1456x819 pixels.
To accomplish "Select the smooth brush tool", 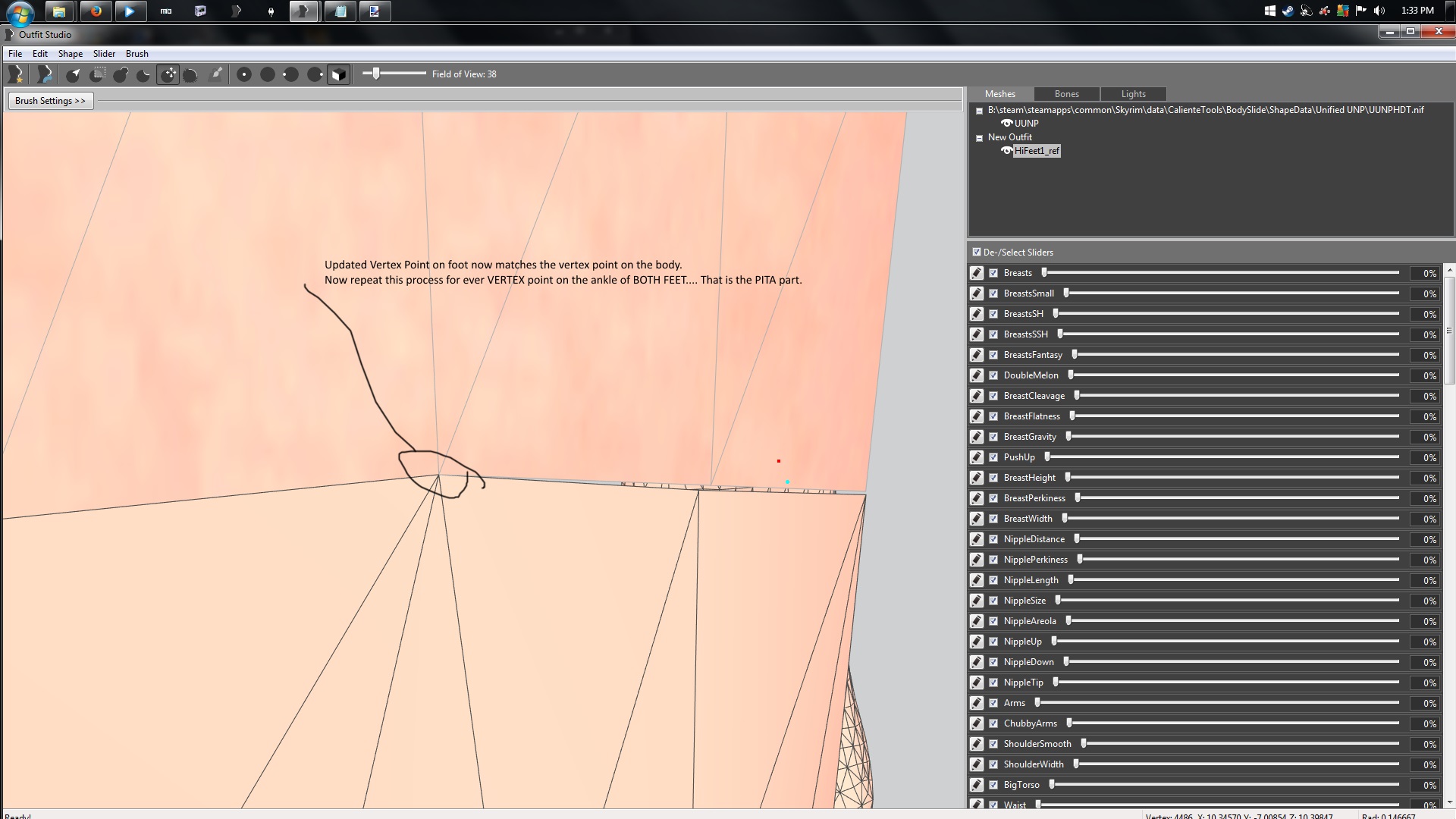I will pyautogui.click(x=191, y=74).
